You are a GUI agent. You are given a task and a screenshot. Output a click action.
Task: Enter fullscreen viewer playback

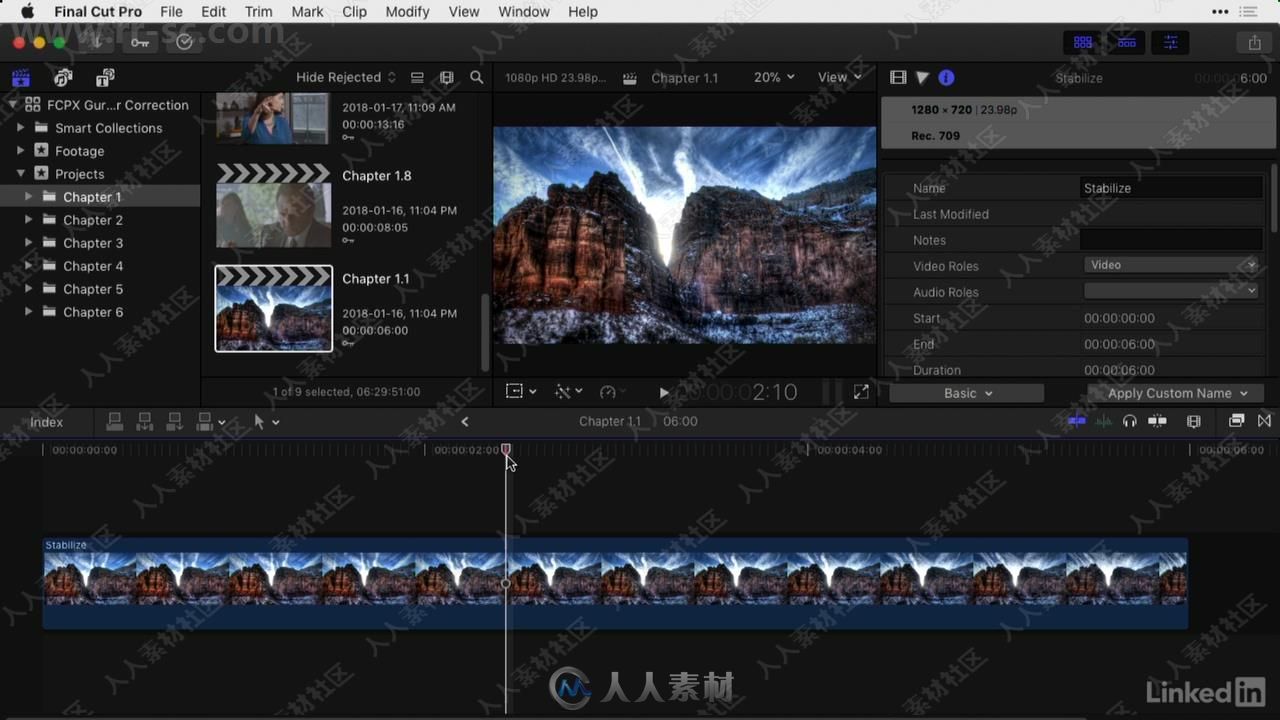pyautogui.click(x=861, y=393)
